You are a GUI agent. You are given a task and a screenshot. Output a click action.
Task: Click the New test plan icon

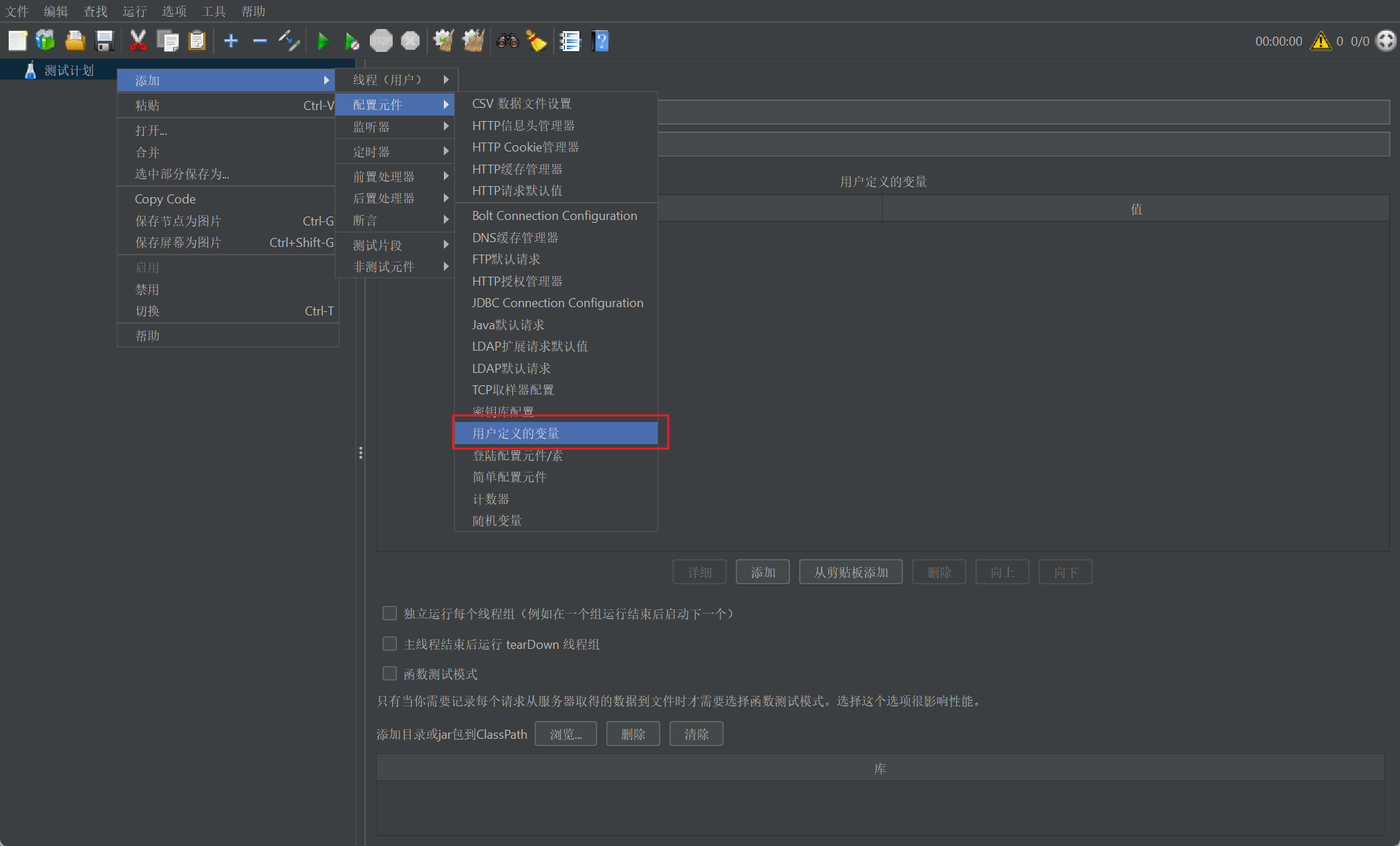(x=17, y=41)
